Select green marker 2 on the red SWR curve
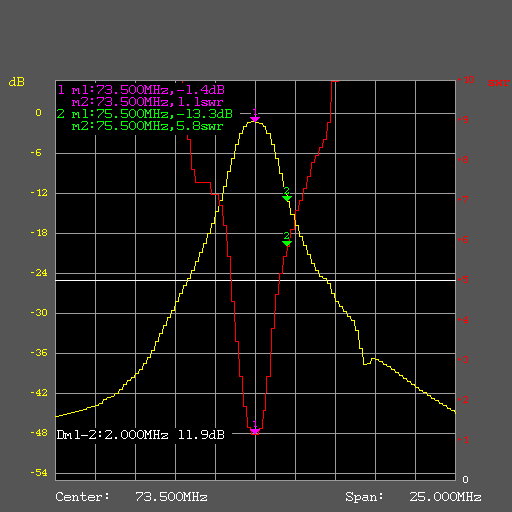 pyautogui.click(x=287, y=240)
